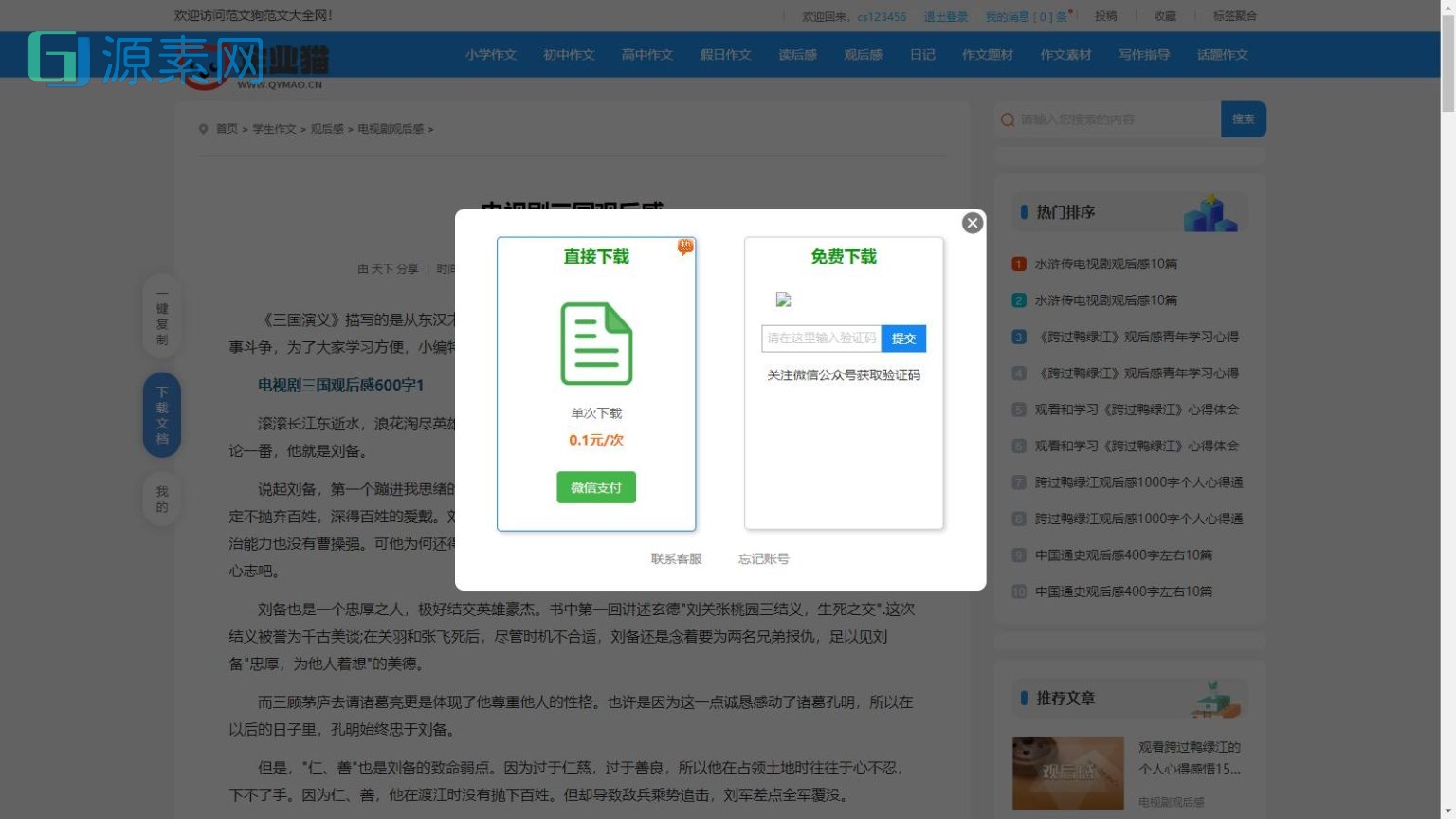Click the 联系客服 link in the dialog
Screen dimensions: 1456x819
[674, 558]
